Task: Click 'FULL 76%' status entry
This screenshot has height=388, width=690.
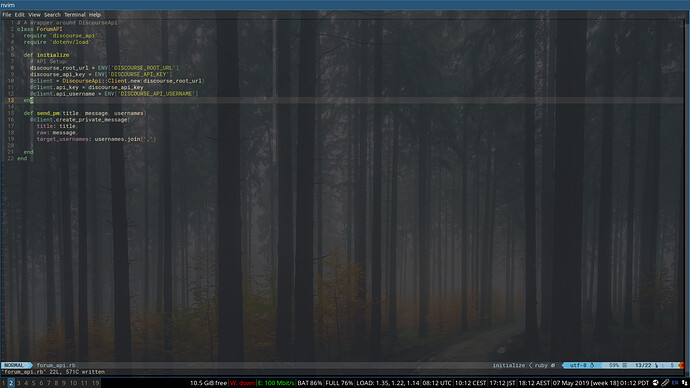Action: pos(339,383)
